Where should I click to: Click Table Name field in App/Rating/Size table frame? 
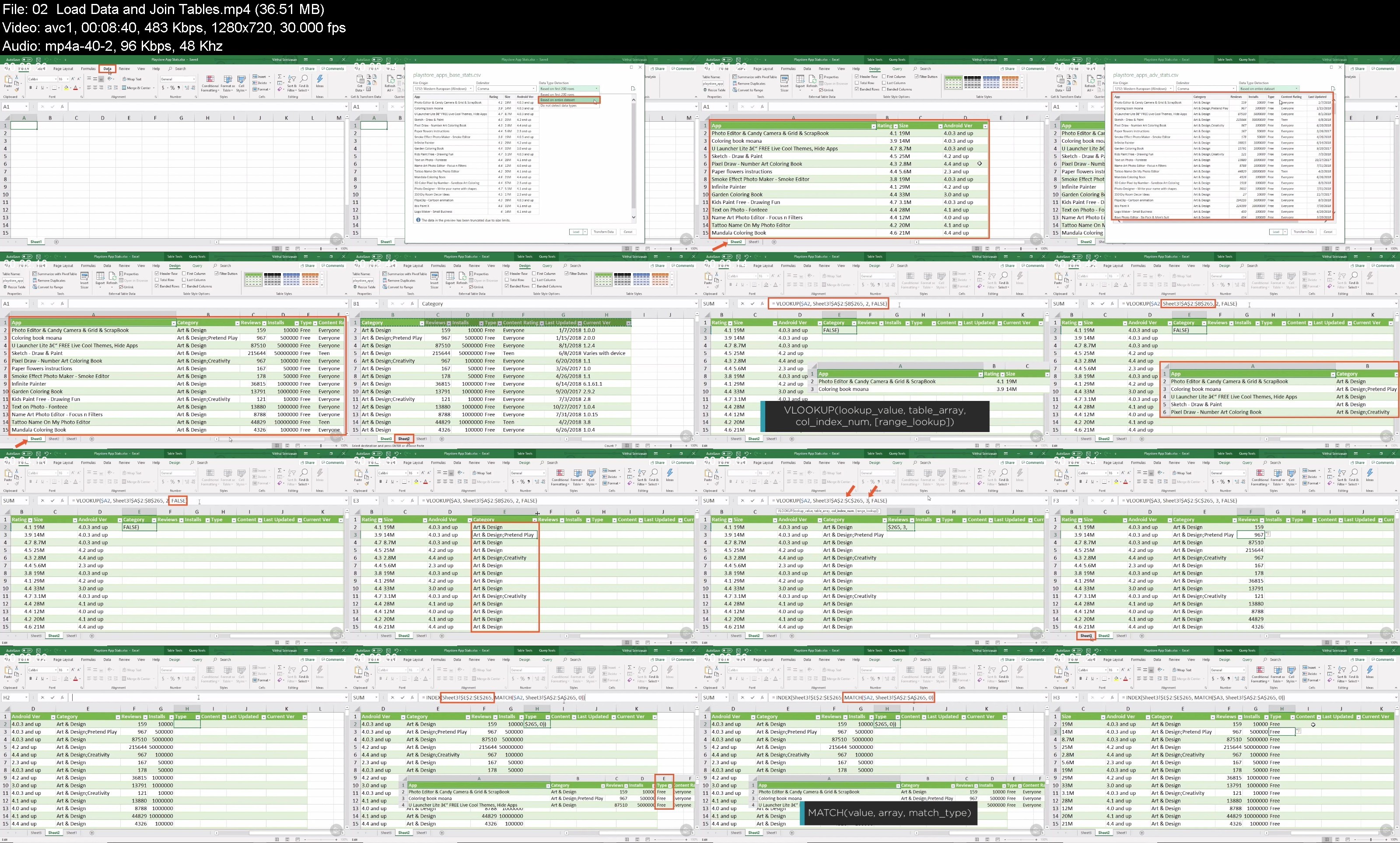coord(713,84)
